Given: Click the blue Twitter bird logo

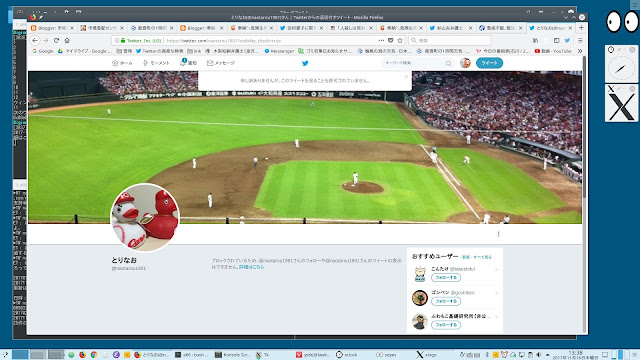Looking at the screenshot, I should coord(305,63).
